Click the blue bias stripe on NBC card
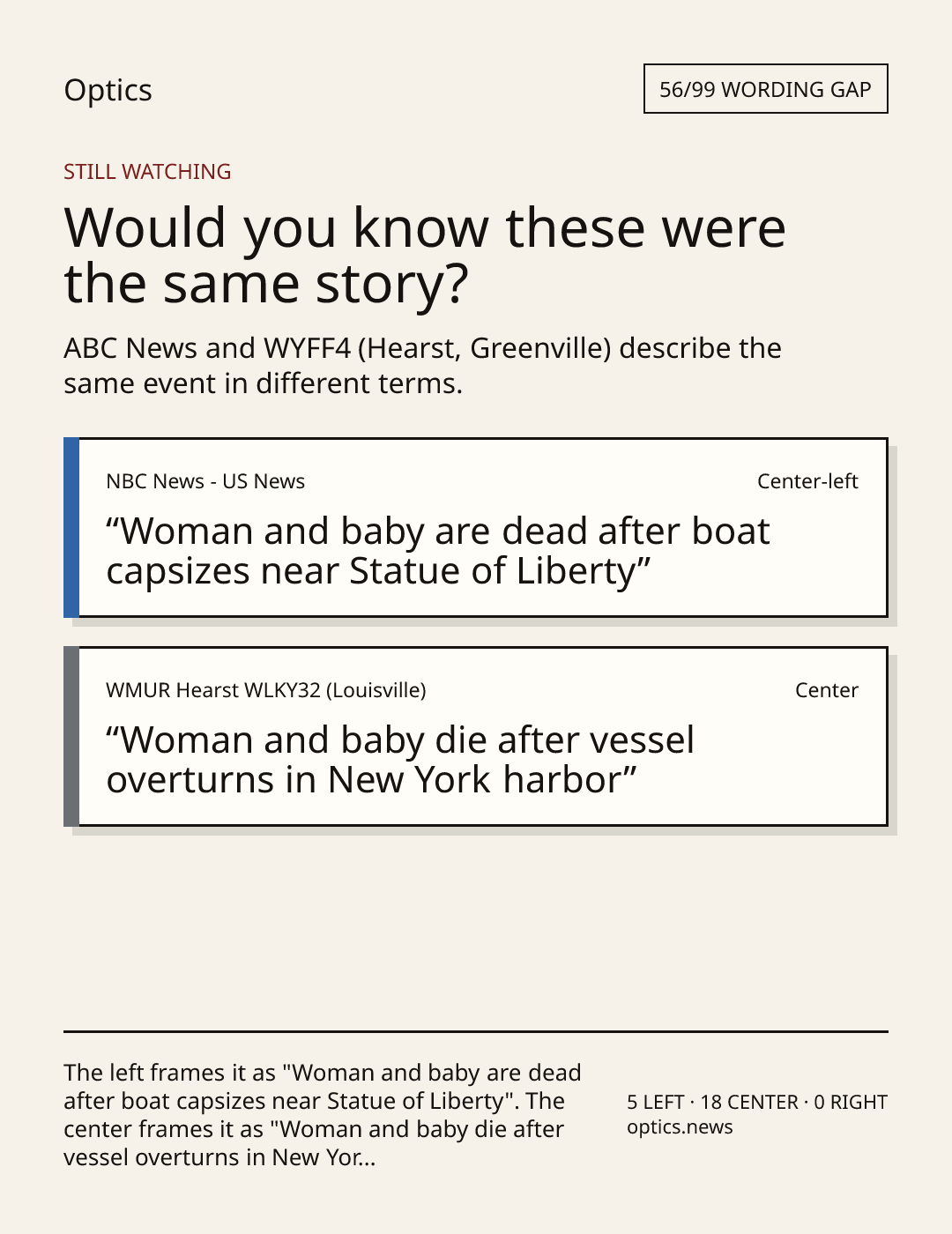 71,527
